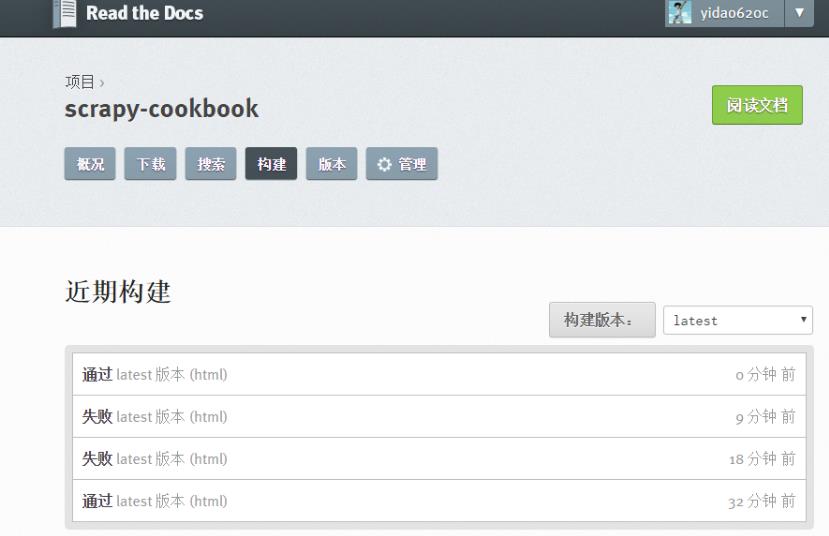This screenshot has width=829, height=536.
Task: Open the passed build from 0 minutes ago
Action: coord(439,374)
